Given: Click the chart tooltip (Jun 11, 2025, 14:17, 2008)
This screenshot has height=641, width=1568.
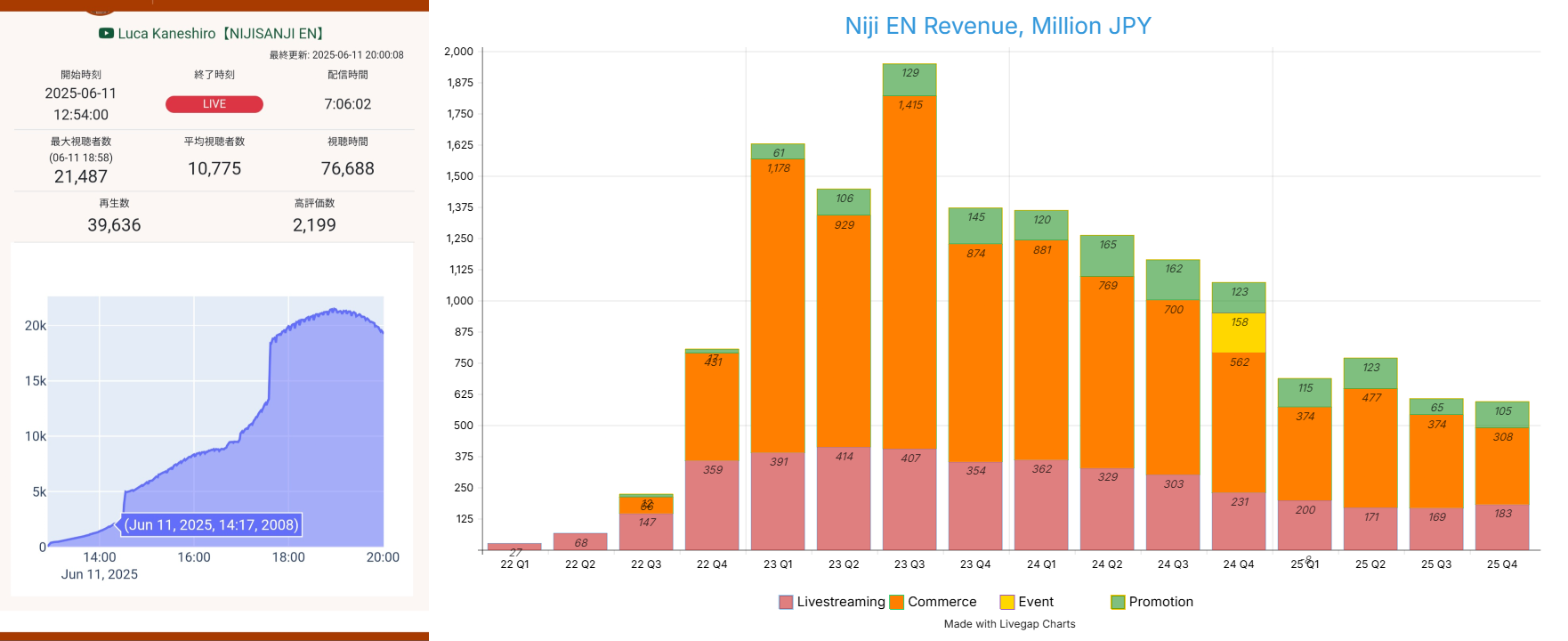Looking at the screenshot, I should [x=211, y=524].
